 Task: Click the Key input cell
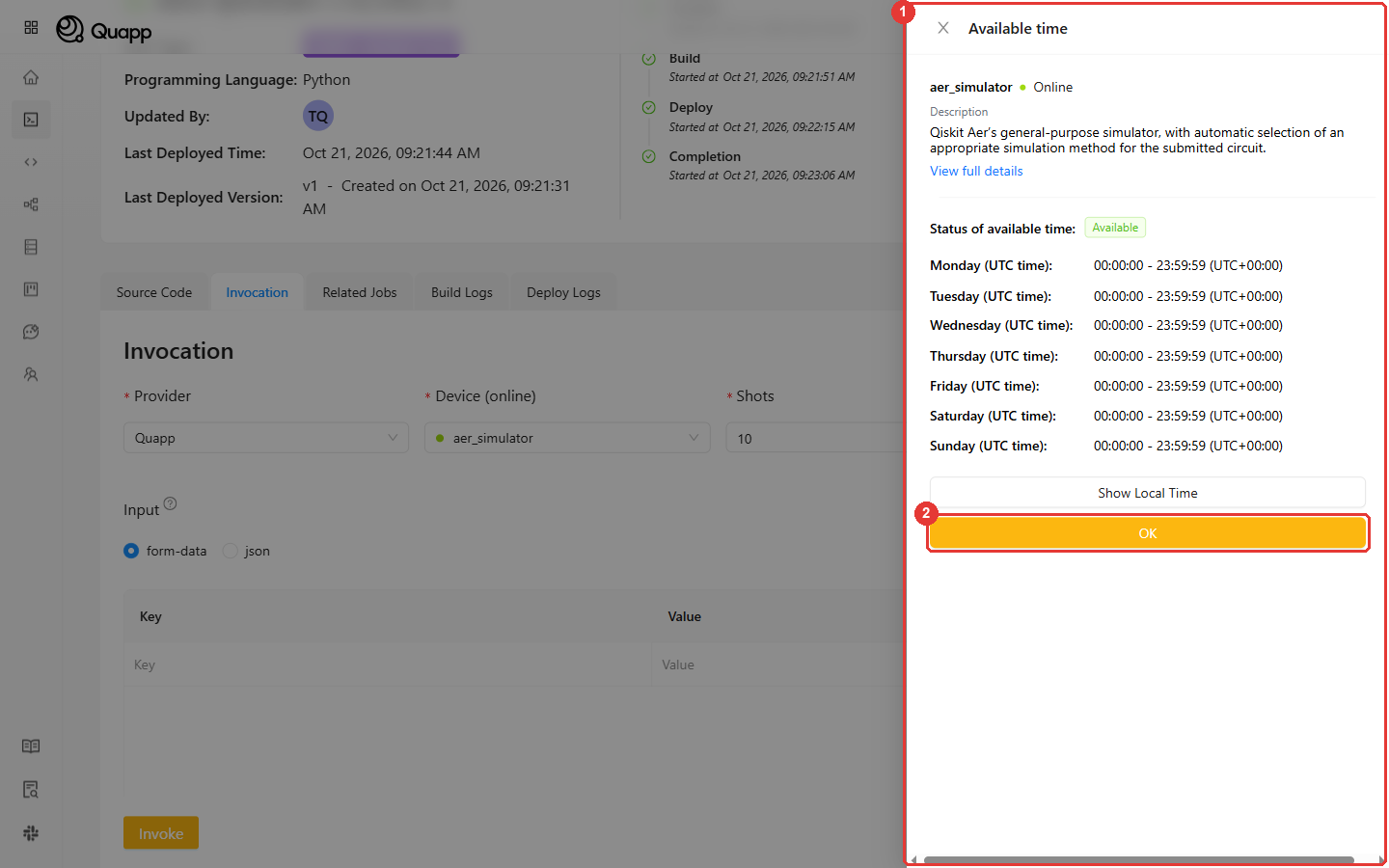pos(388,665)
